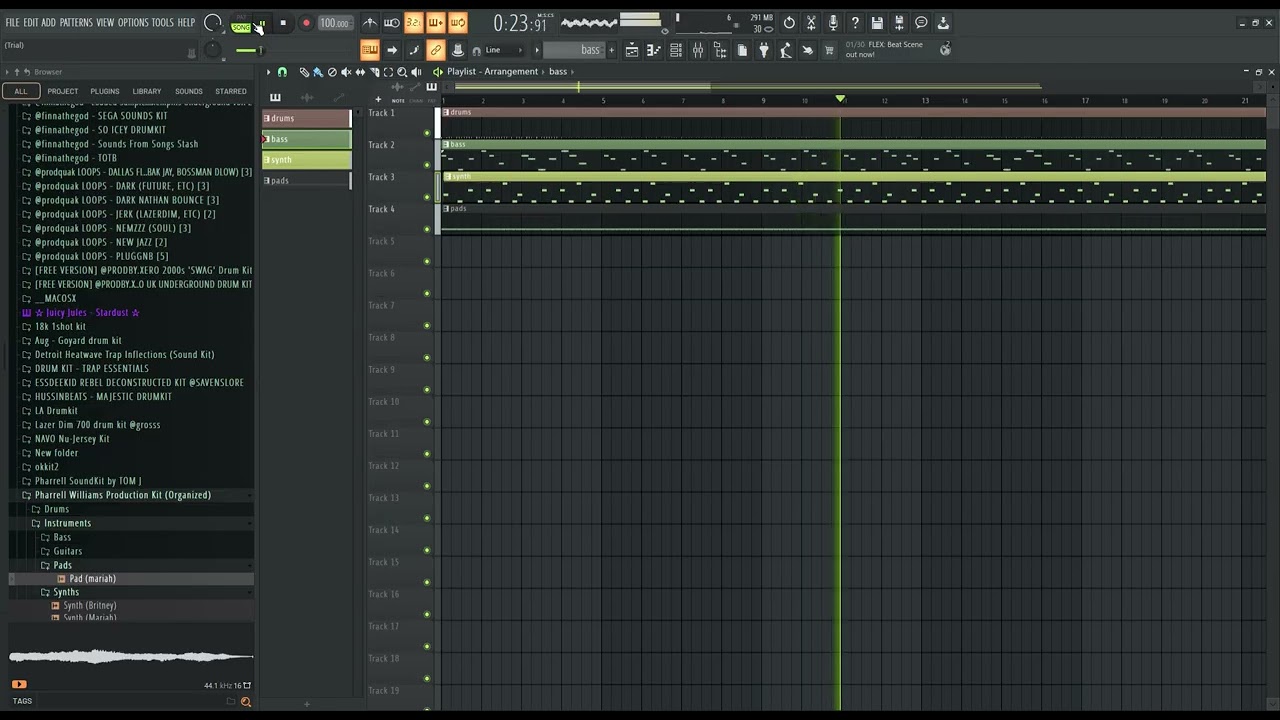Expand the Guitars folder
The image size is (1280, 720).
[x=130, y=551]
